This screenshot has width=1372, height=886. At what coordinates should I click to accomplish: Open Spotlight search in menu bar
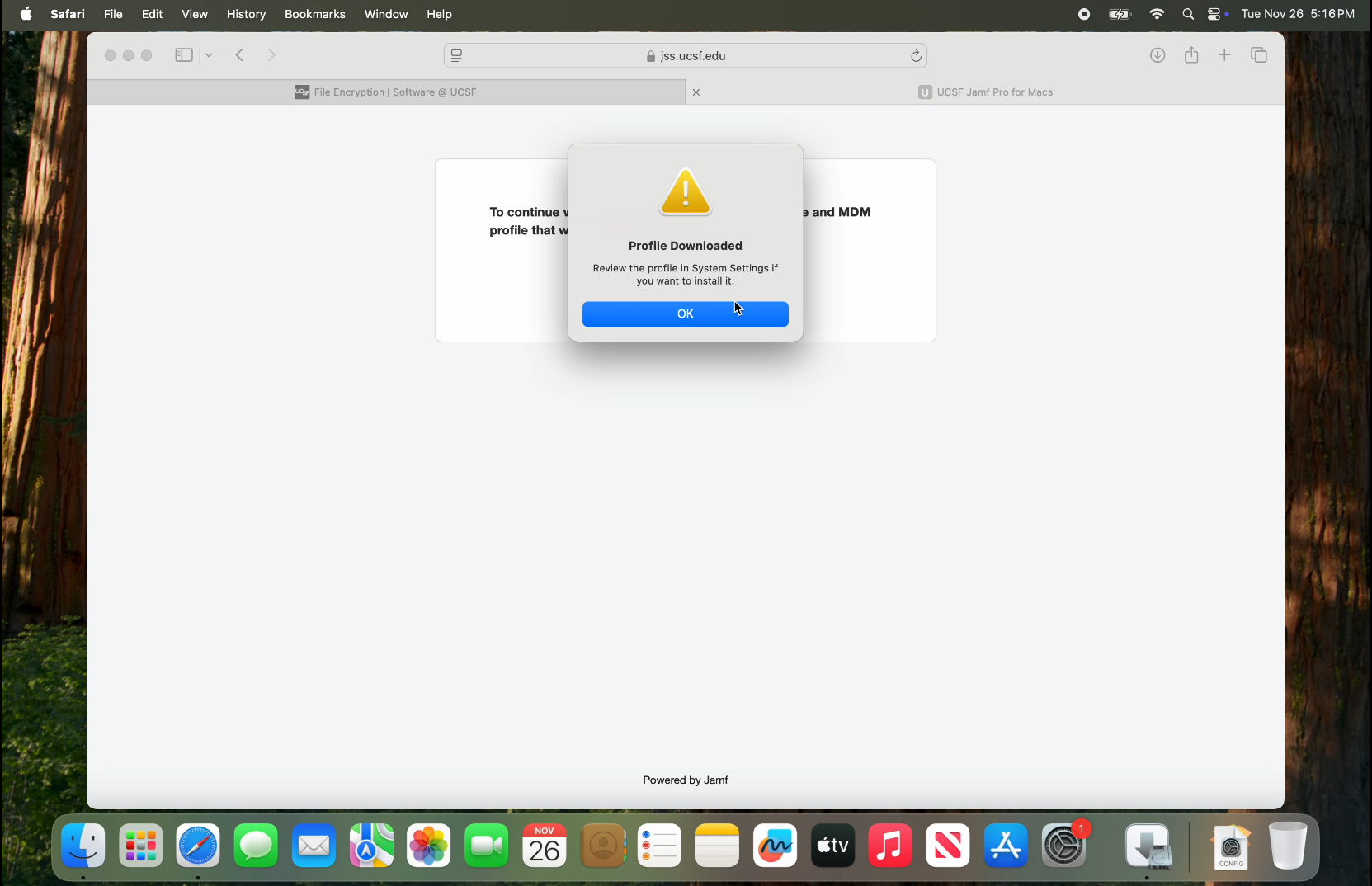[x=1187, y=14]
